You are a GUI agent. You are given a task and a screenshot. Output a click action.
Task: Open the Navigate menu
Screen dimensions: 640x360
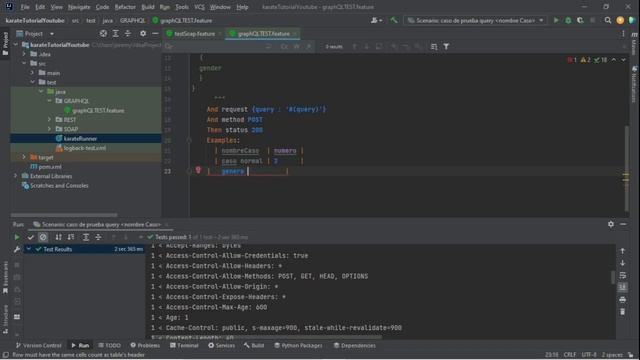(x=79, y=7)
